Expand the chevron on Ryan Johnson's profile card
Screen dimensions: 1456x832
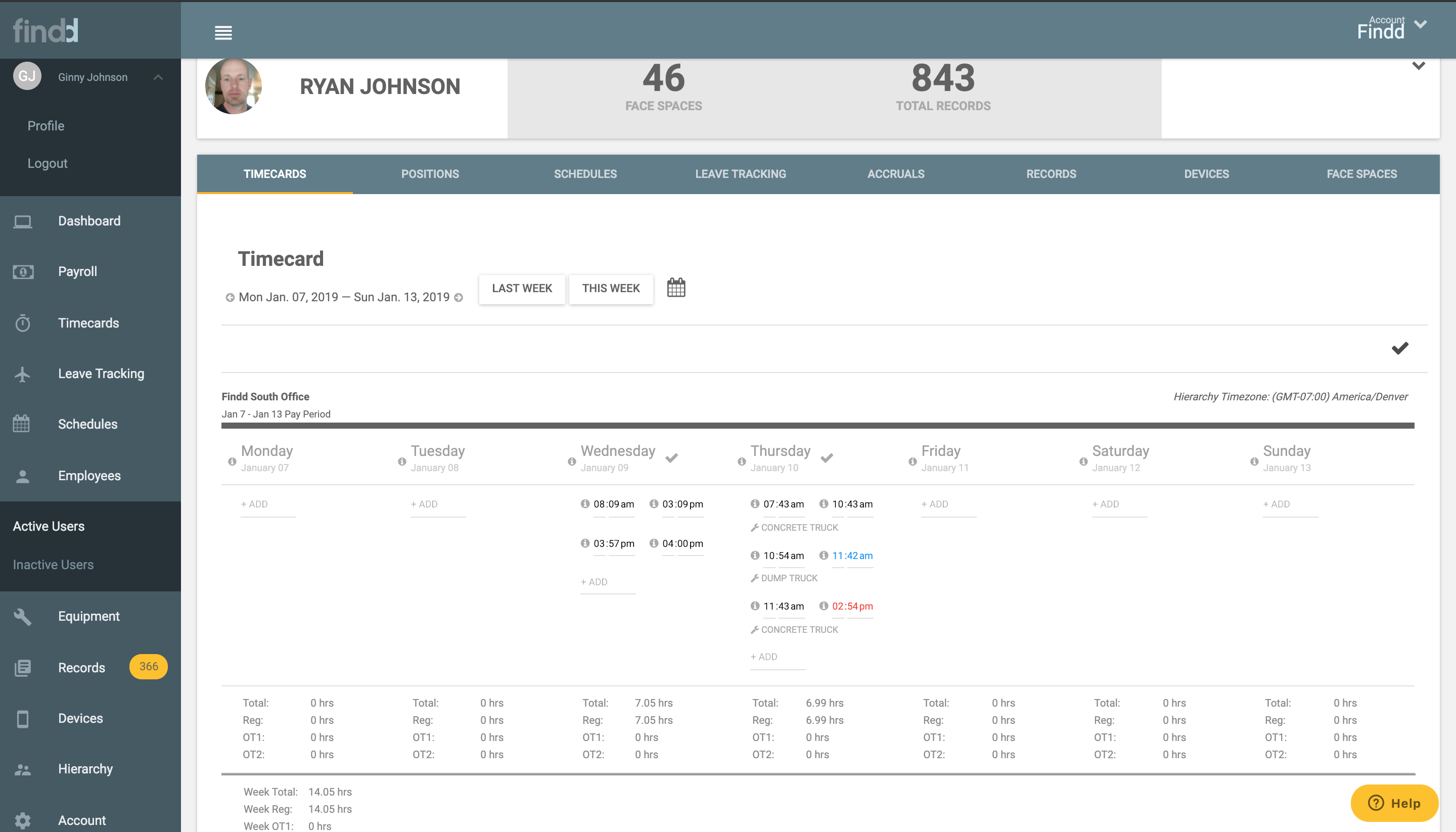[x=1419, y=66]
